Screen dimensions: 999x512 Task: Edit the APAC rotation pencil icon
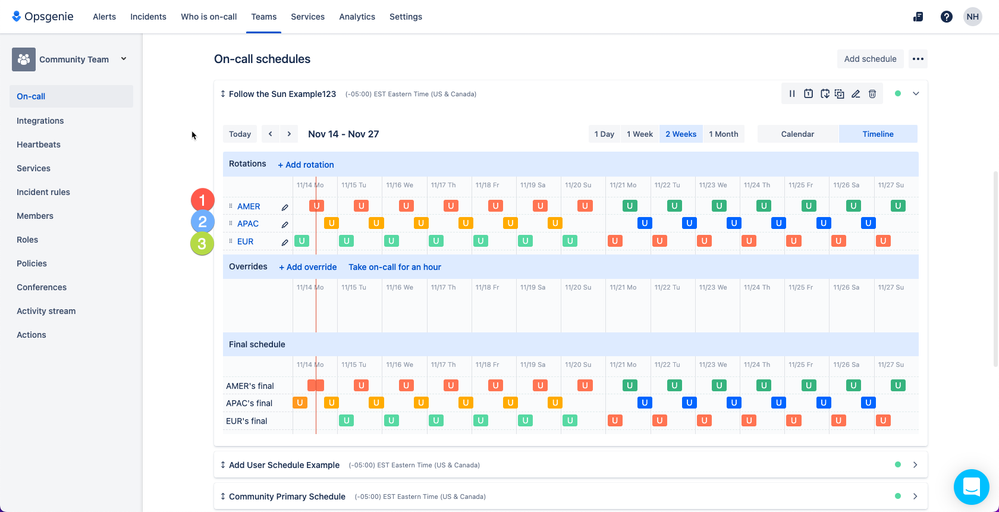point(285,224)
